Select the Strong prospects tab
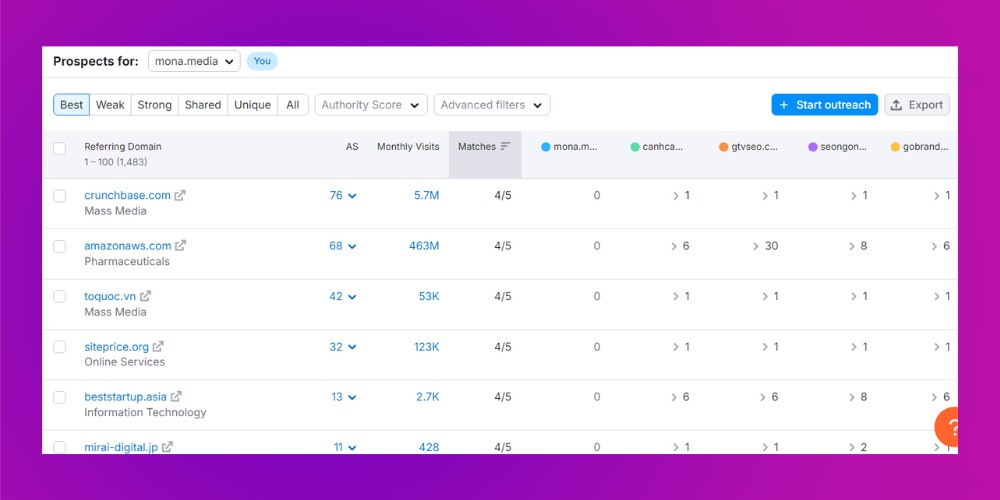 coord(154,105)
